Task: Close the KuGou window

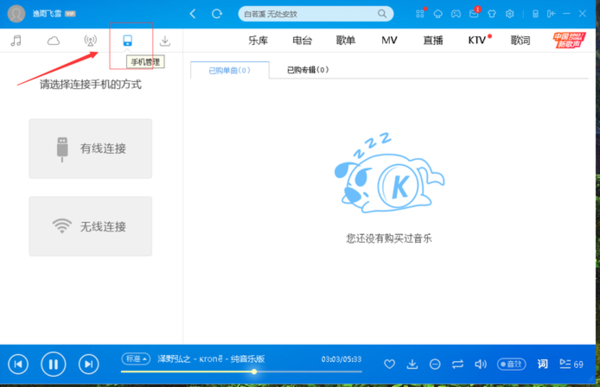Action: 582,14
